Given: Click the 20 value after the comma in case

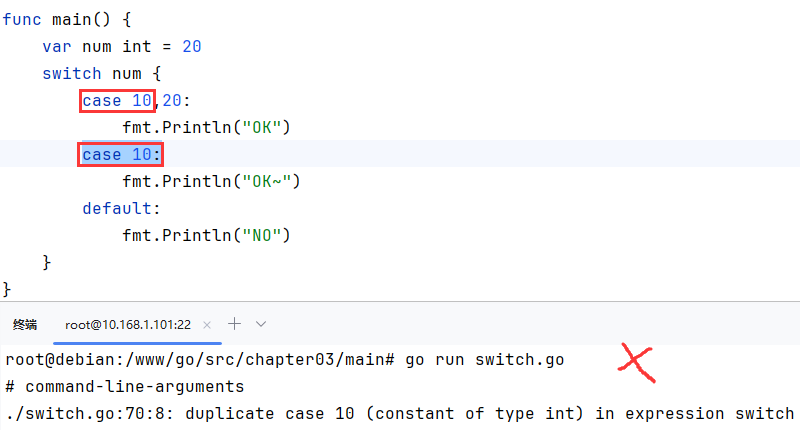Looking at the screenshot, I should tap(172, 100).
